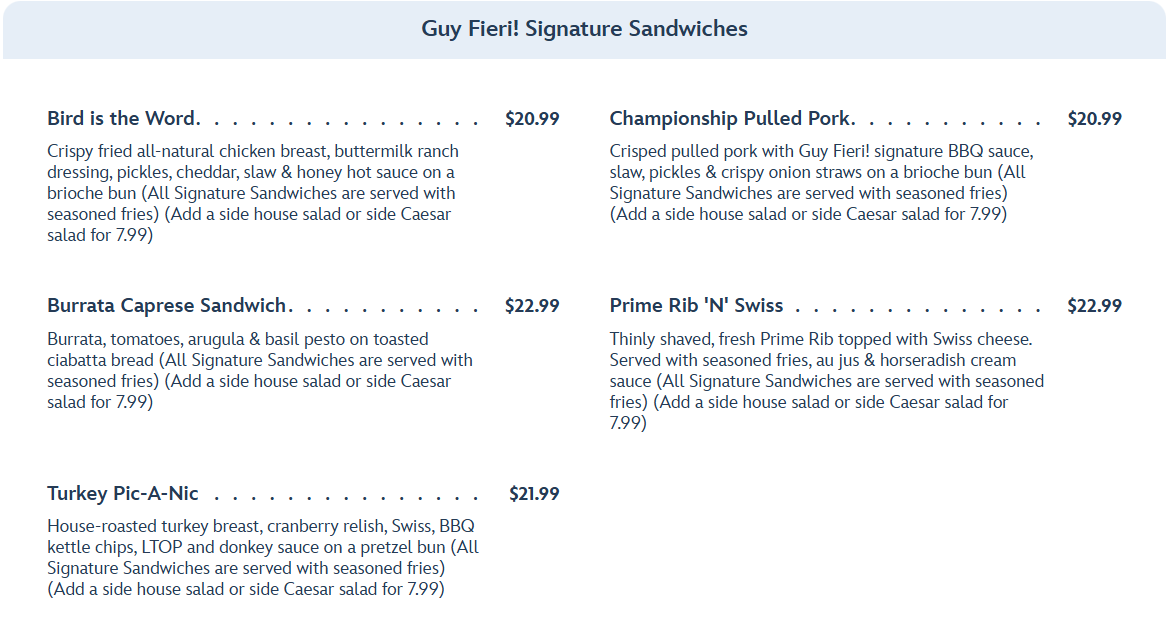Click the crisped pulled pork description text
This screenshot has height=635, width=1168.
820,182
